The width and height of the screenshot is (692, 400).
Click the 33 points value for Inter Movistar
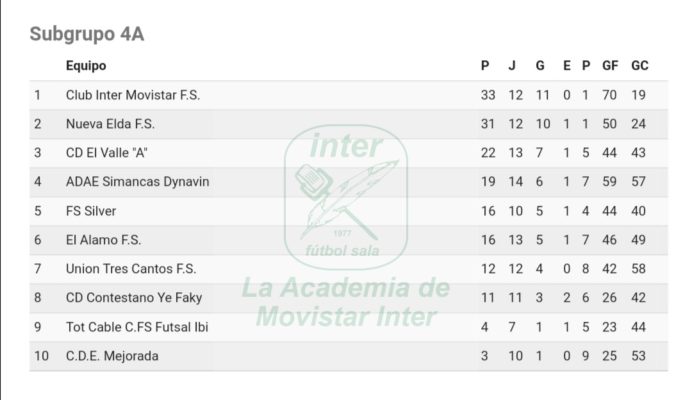pyautogui.click(x=488, y=95)
